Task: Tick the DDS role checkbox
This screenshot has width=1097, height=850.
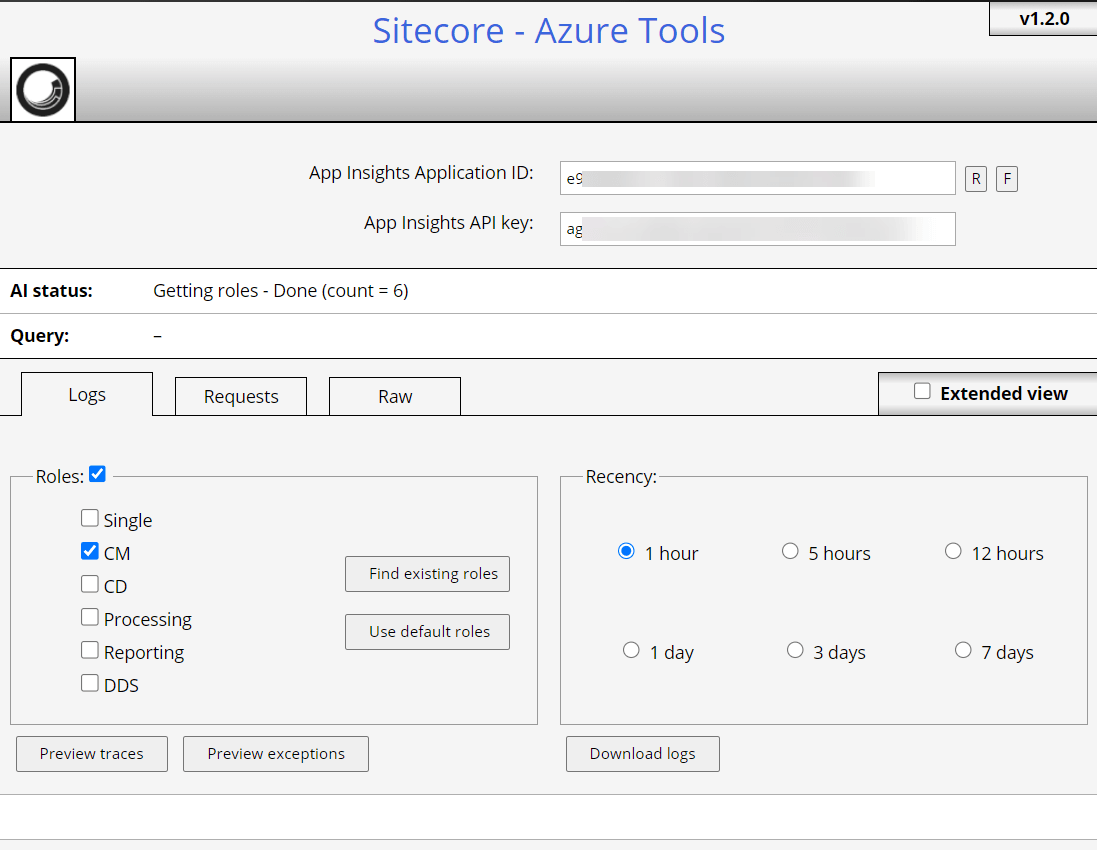Action: click(90, 684)
